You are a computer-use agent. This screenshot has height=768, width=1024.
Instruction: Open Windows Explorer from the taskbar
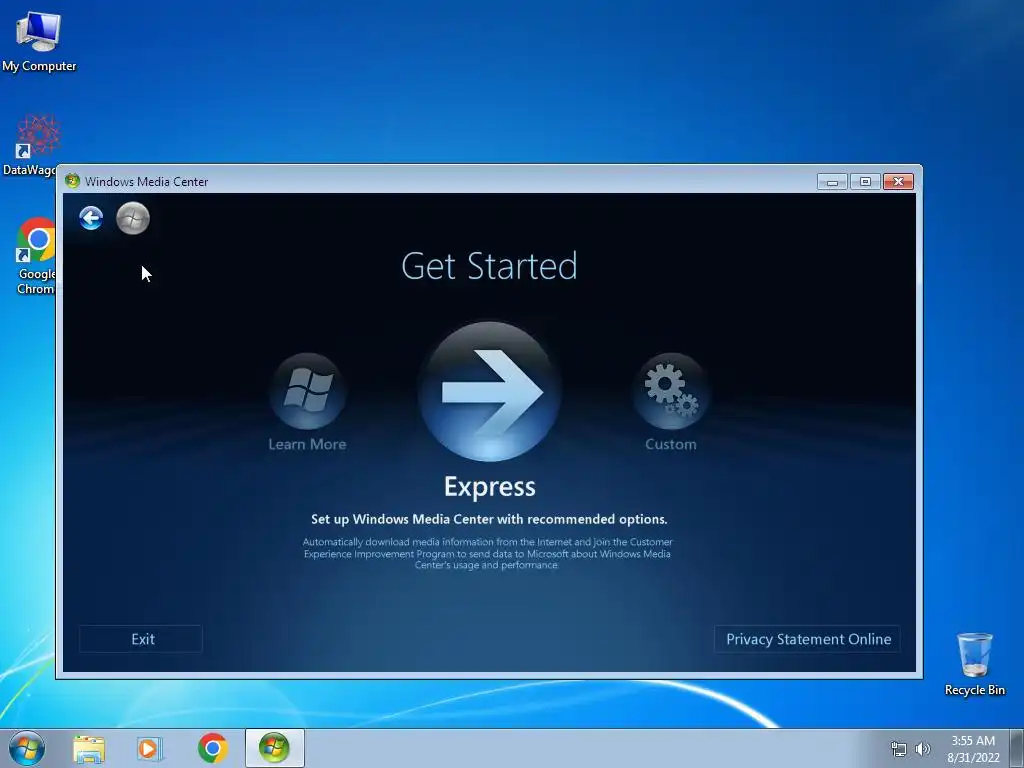89,749
